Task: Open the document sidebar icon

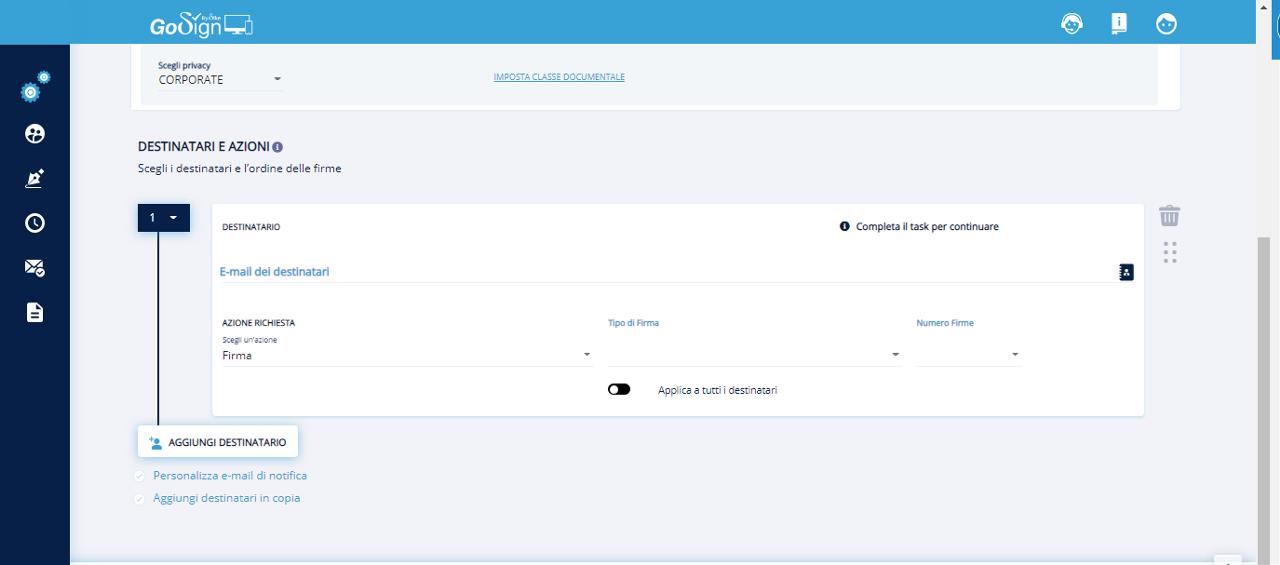Action: click(35, 312)
